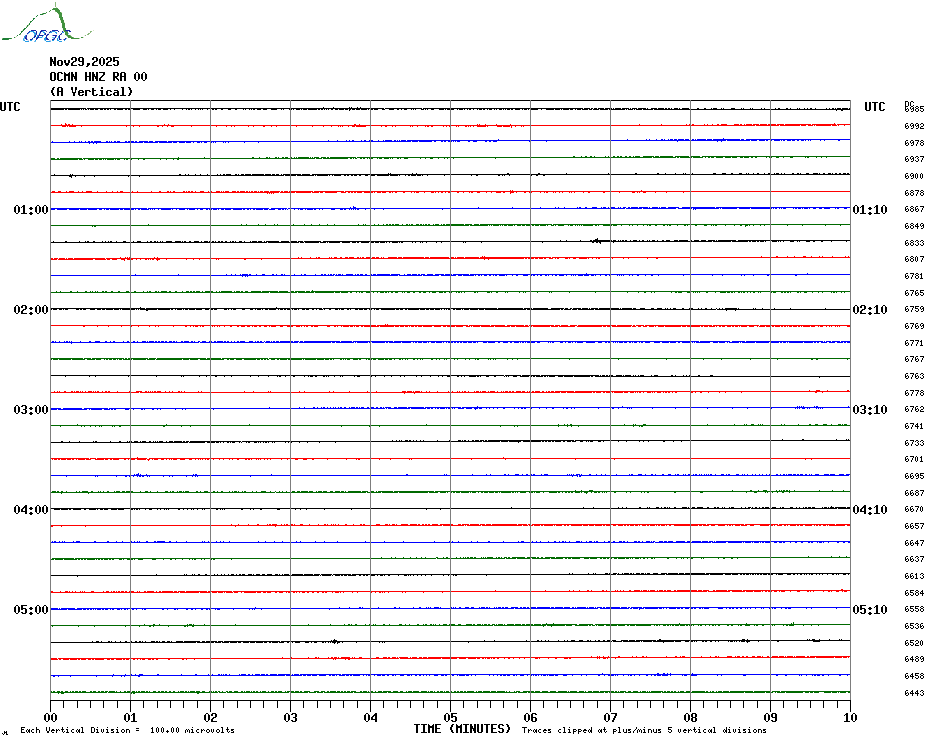Click the 00 minute mark on bottom axis

tap(51, 717)
